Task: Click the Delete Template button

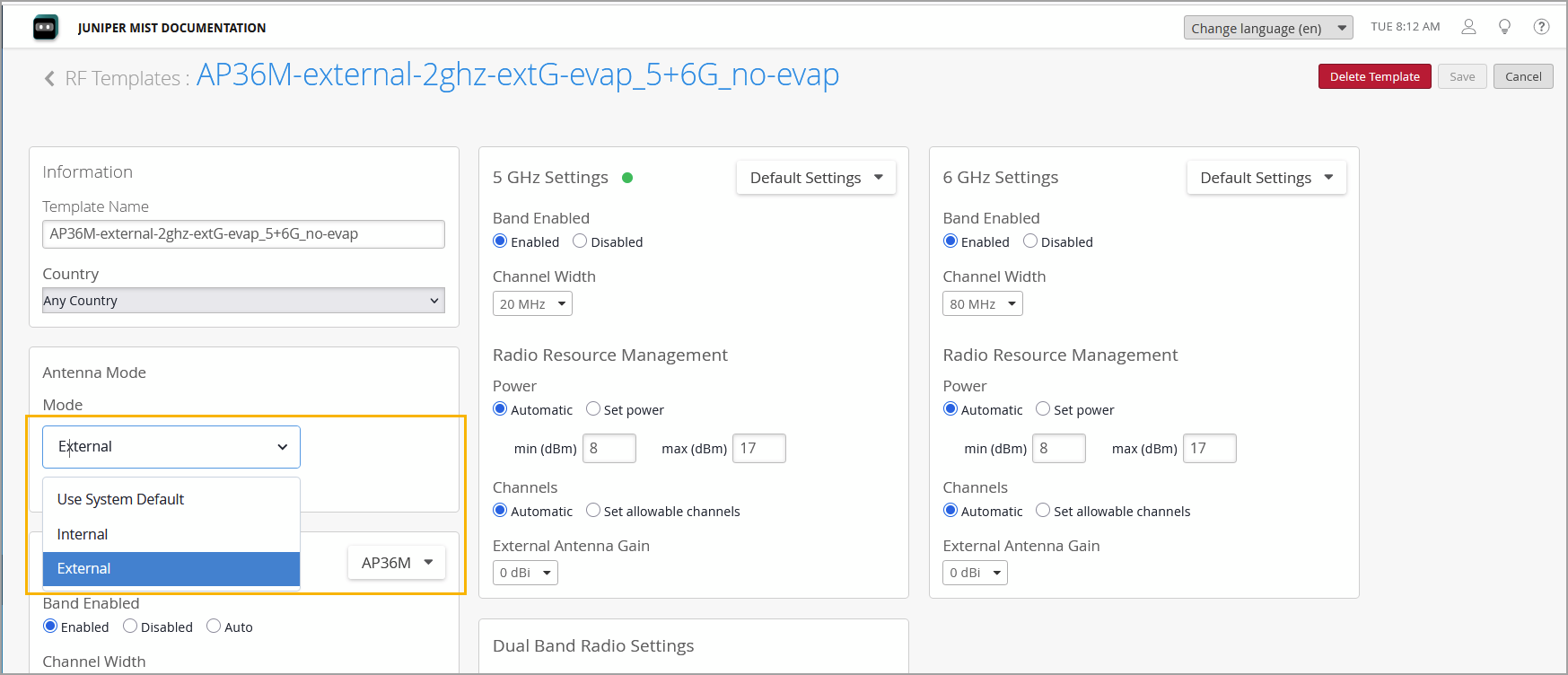Action: tap(1374, 77)
